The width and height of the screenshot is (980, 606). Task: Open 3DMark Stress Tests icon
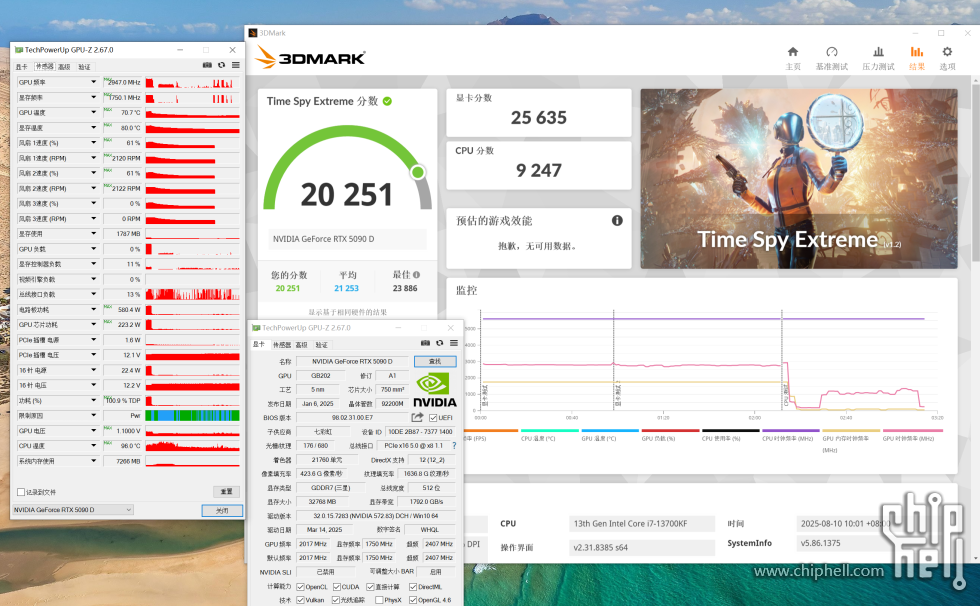pos(878,52)
